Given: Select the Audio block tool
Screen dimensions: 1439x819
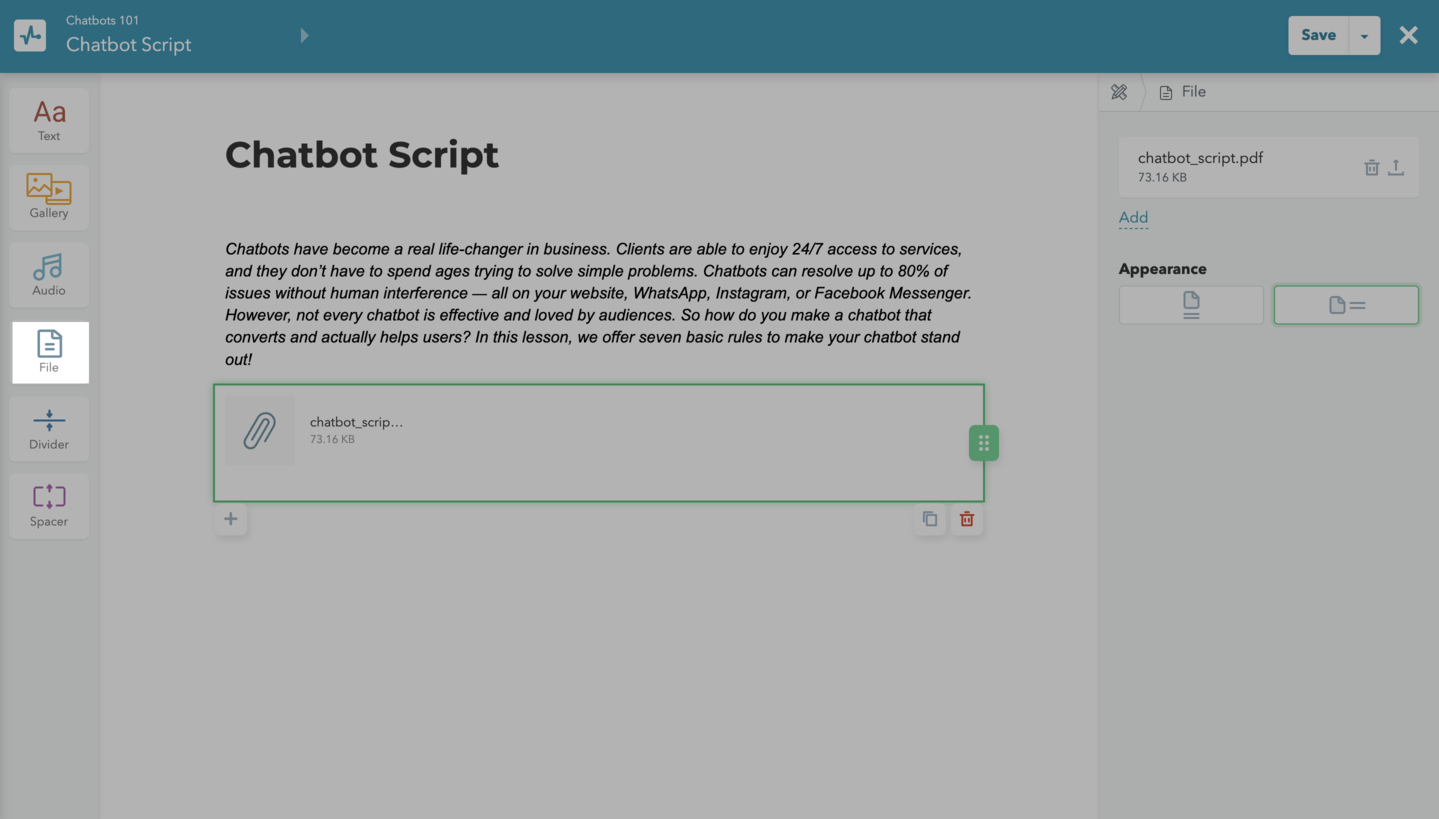Looking at the screenshot, I should click(49, 274).
